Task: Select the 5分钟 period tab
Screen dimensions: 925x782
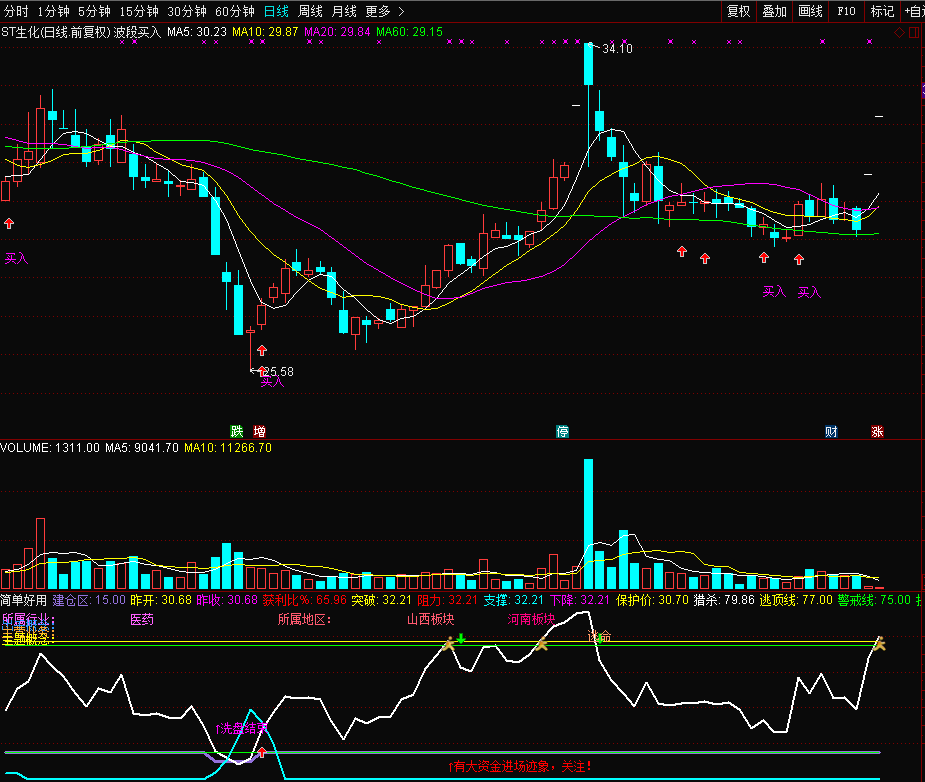Action: pyautogui.click(x=94, y=11)
